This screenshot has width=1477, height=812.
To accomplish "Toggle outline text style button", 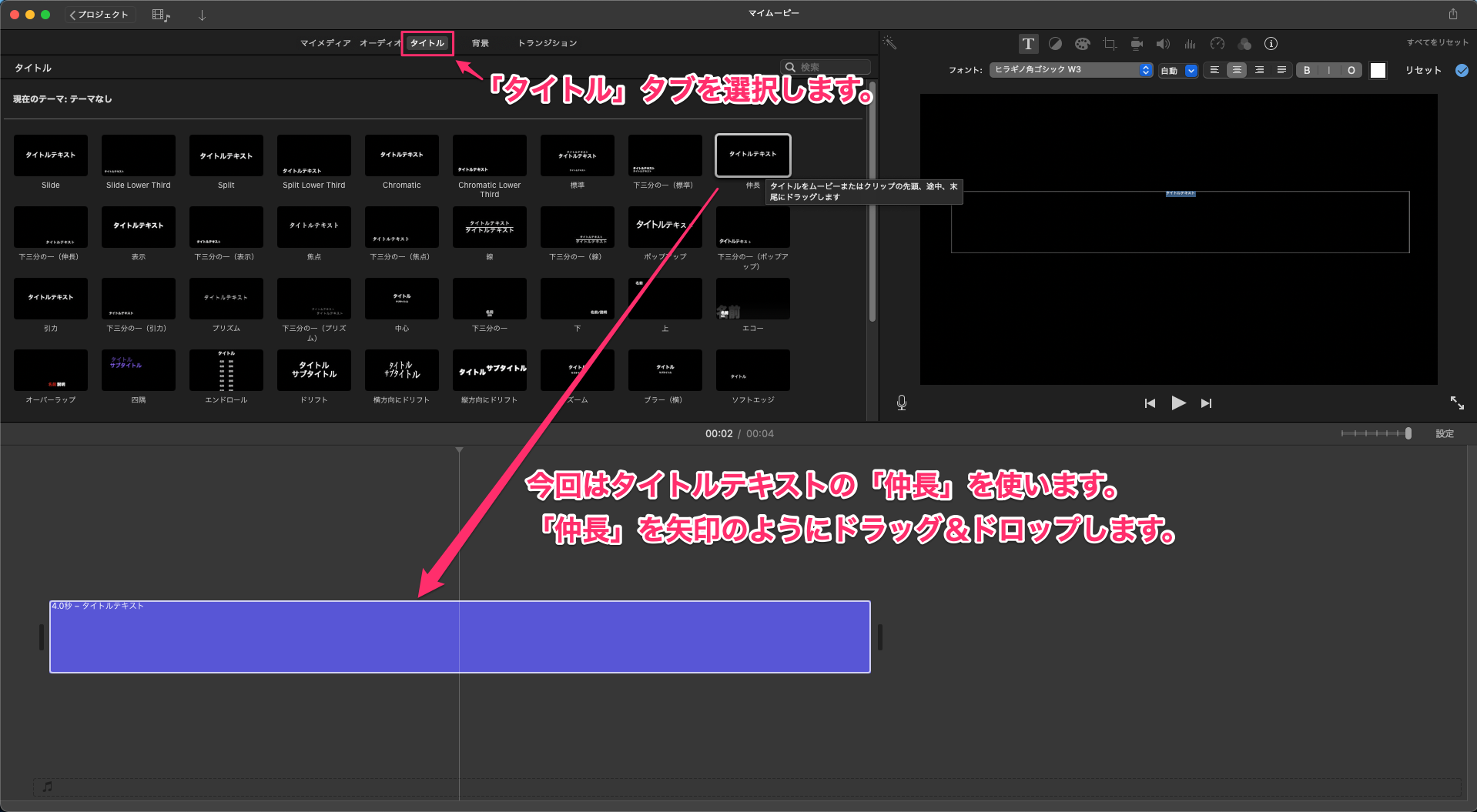I will [x=1351, y=70].
